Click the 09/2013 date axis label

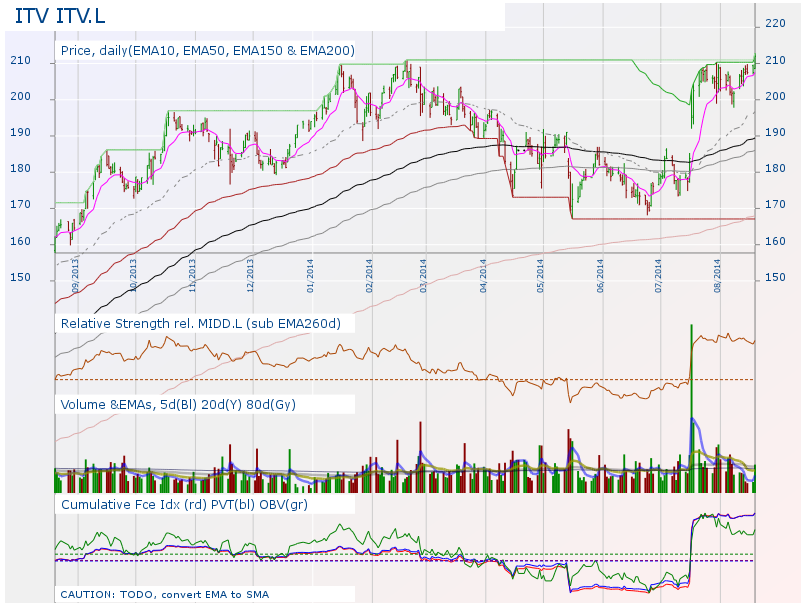[x=75, y=276]
